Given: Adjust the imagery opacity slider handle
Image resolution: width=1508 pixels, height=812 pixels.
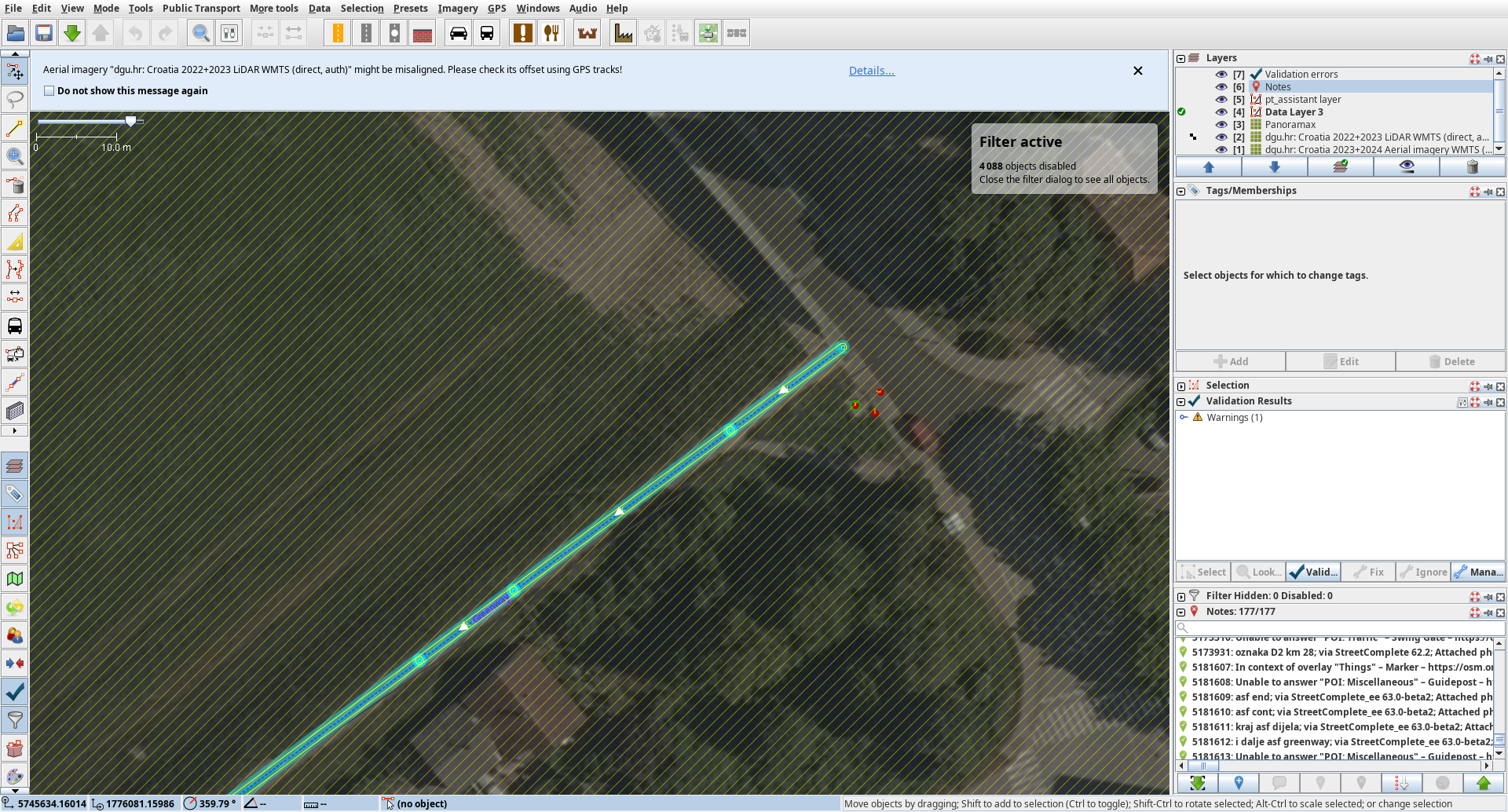Looking at the screenshot, I should tap(130, 121).
